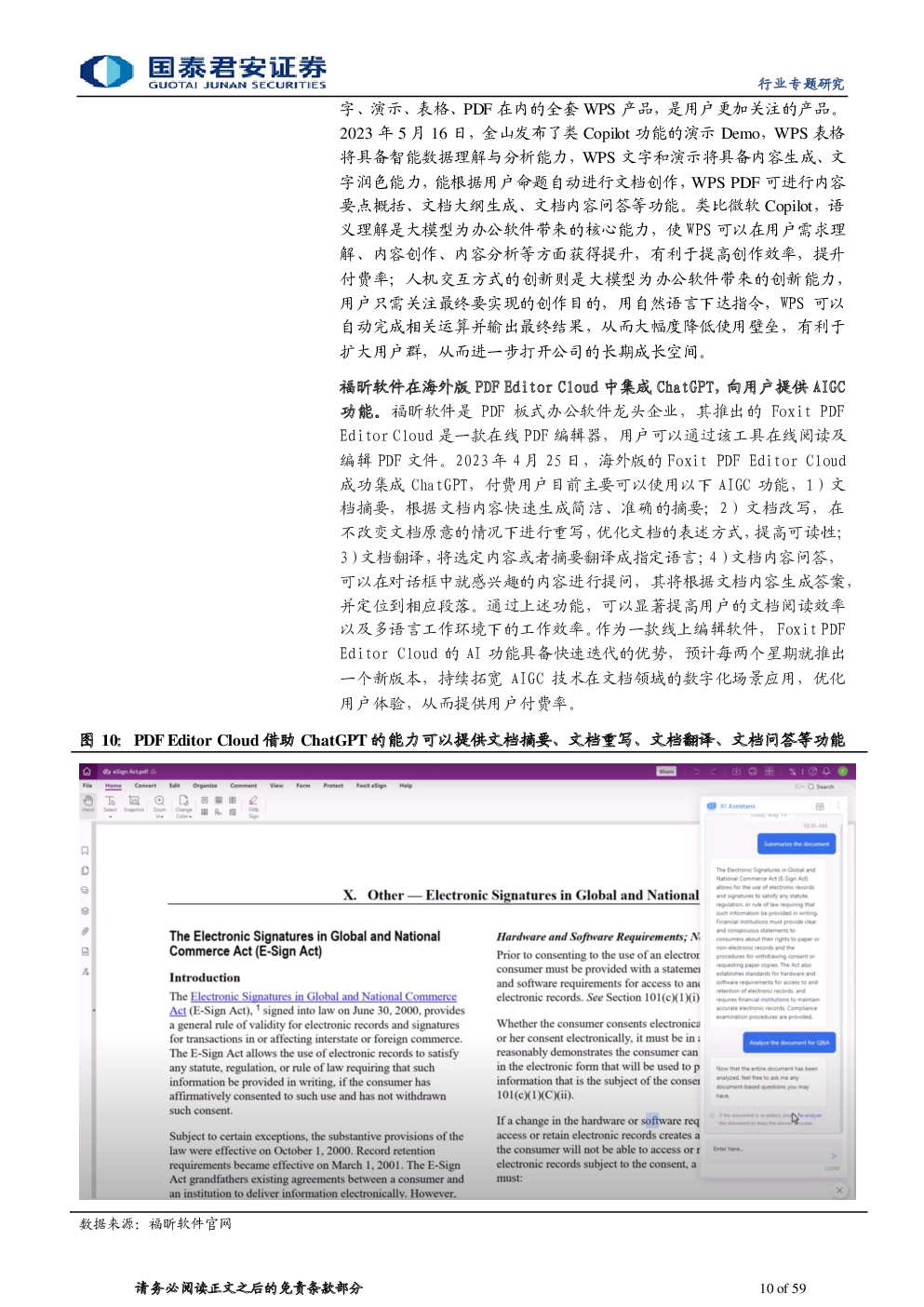Viewport: 924px width, 1307px height.
Task: Click the Search field
Action: 830,787
